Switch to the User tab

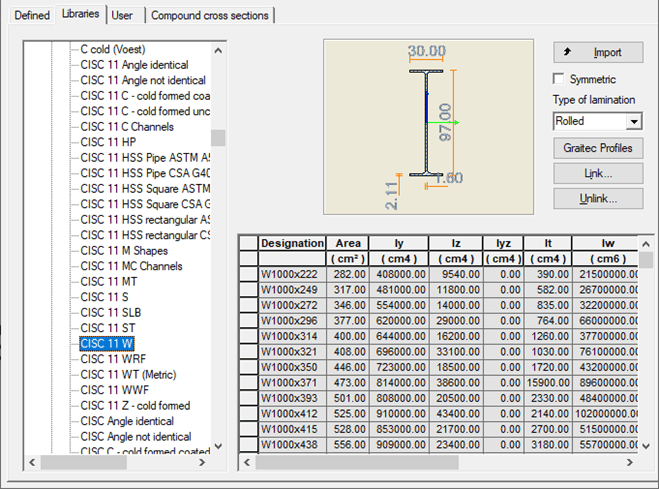pos(122,15)
